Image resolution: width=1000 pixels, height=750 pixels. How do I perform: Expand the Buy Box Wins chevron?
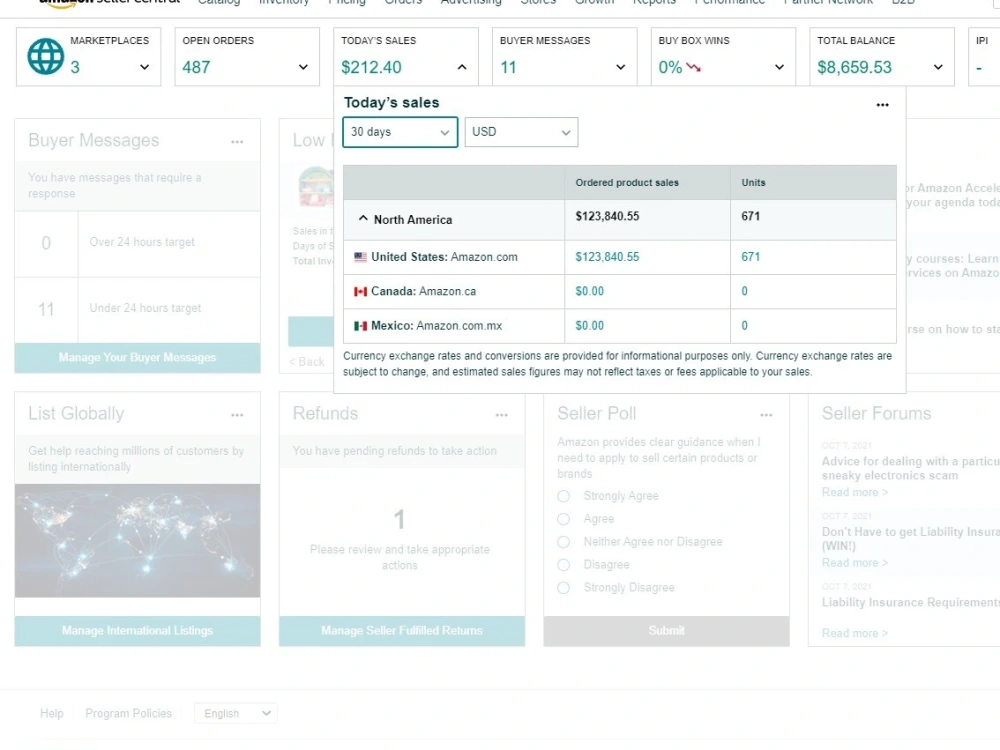tap(779, 67)
